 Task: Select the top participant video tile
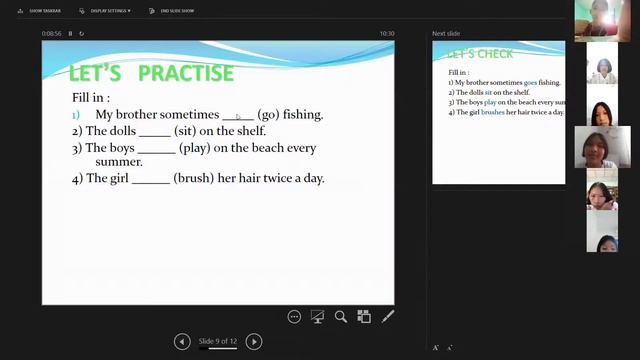[602, 20]
